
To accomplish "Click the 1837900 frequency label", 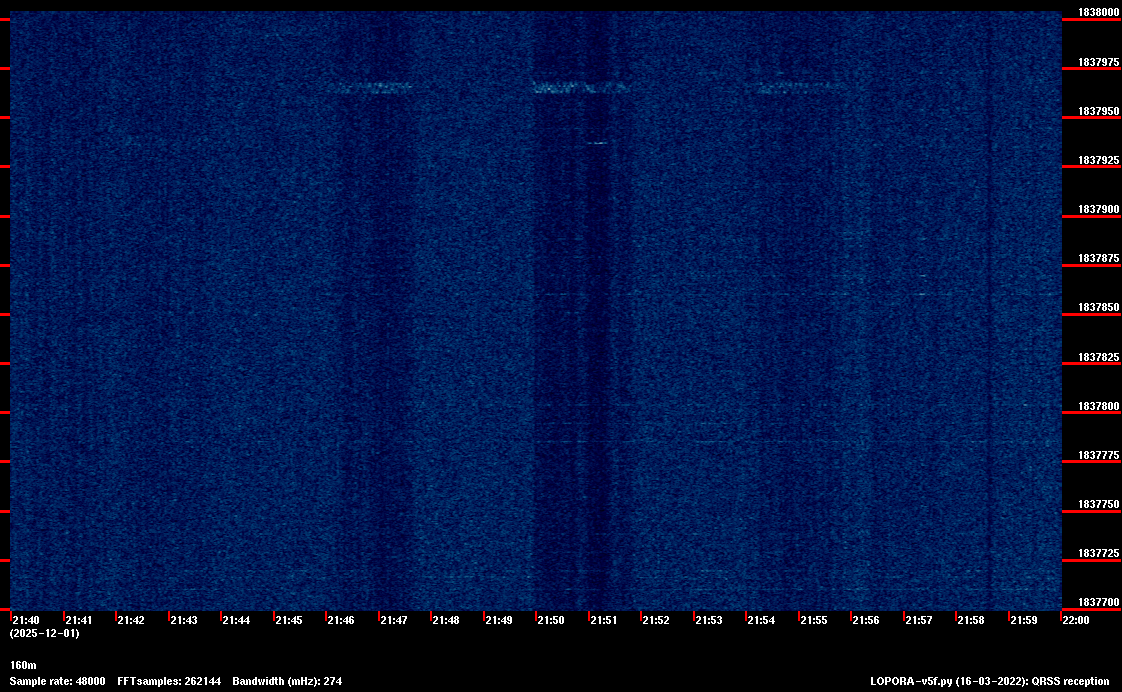I will pos(1099,210).
